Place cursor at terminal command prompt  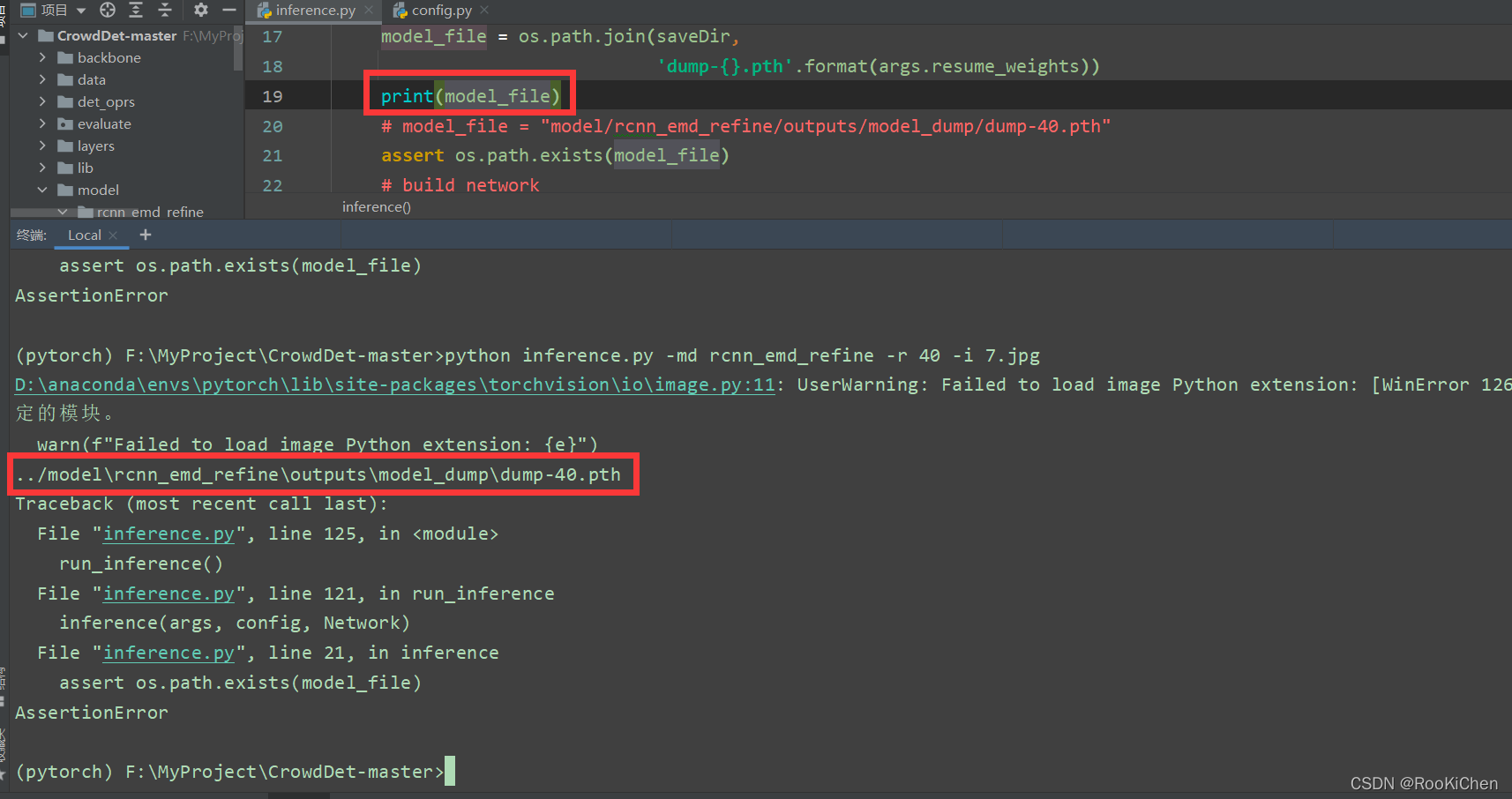(450, 772)
